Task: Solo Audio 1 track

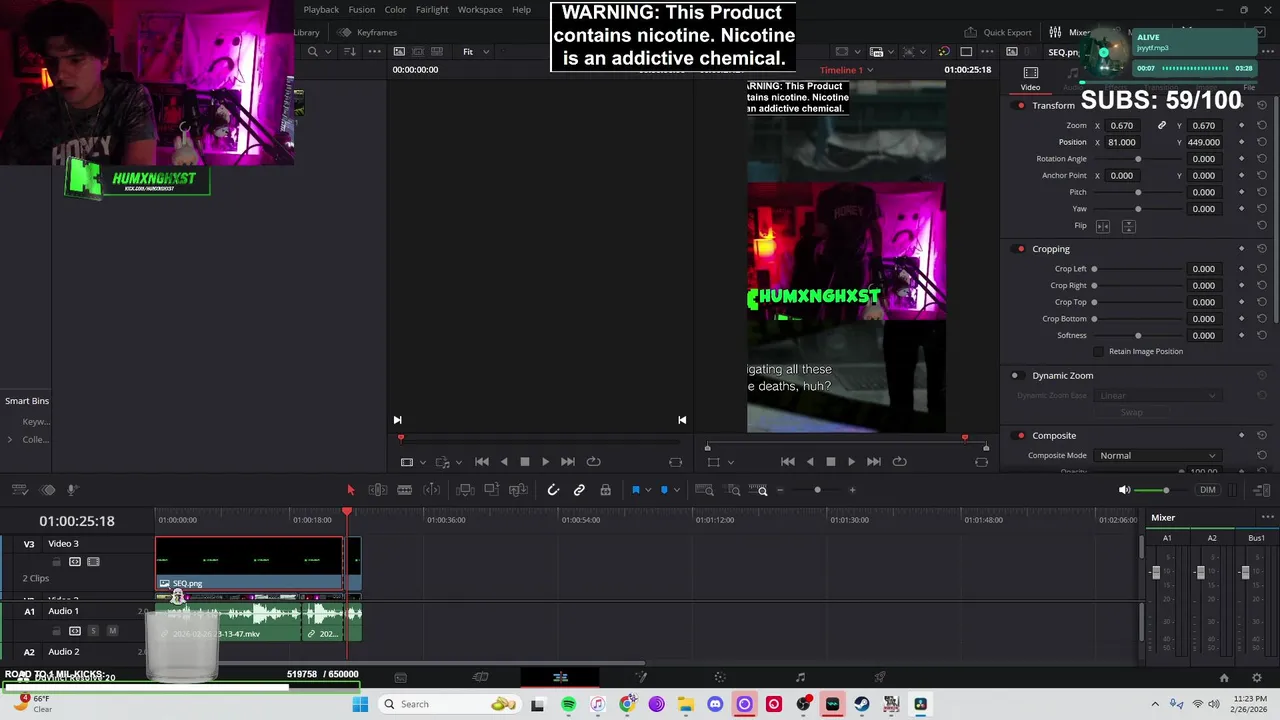Action: [93, 631]
